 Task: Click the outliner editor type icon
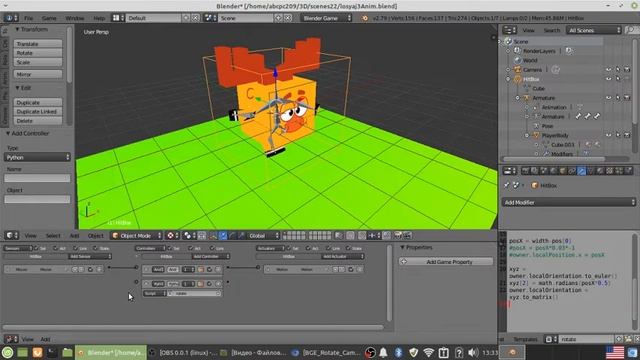tap(509, 30)
